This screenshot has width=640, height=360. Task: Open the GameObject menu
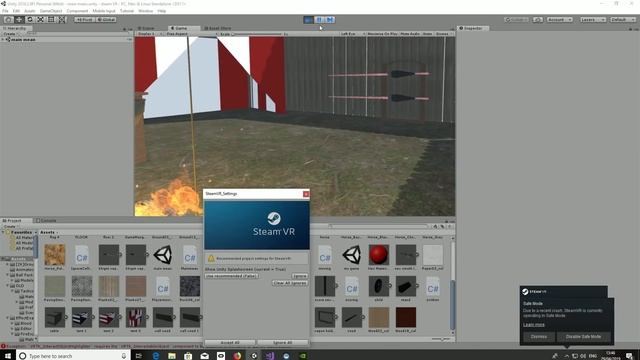coord(51,11)
